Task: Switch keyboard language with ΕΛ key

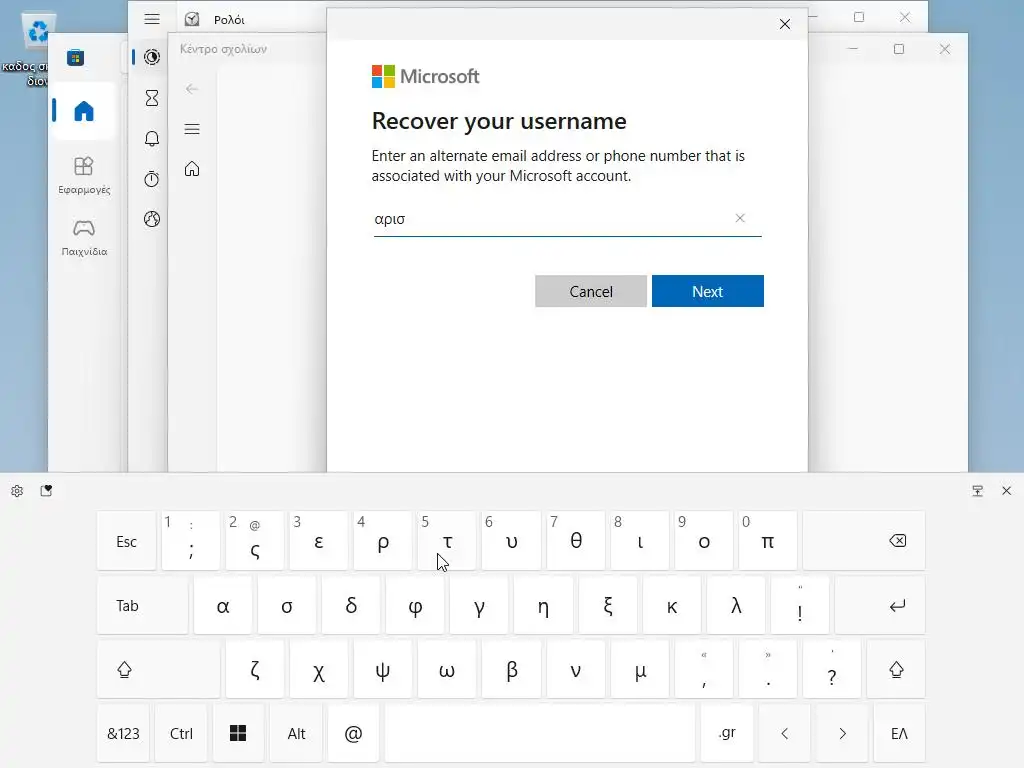Action: (899, 733)
